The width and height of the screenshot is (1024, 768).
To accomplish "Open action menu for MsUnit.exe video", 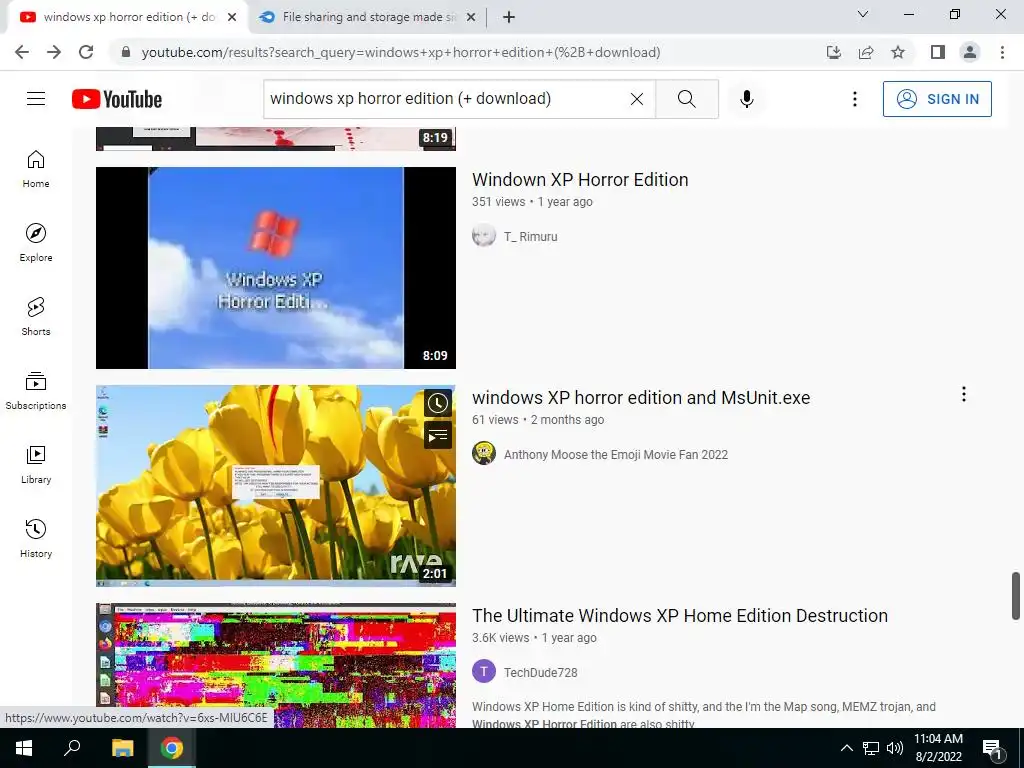I will 963,394.
